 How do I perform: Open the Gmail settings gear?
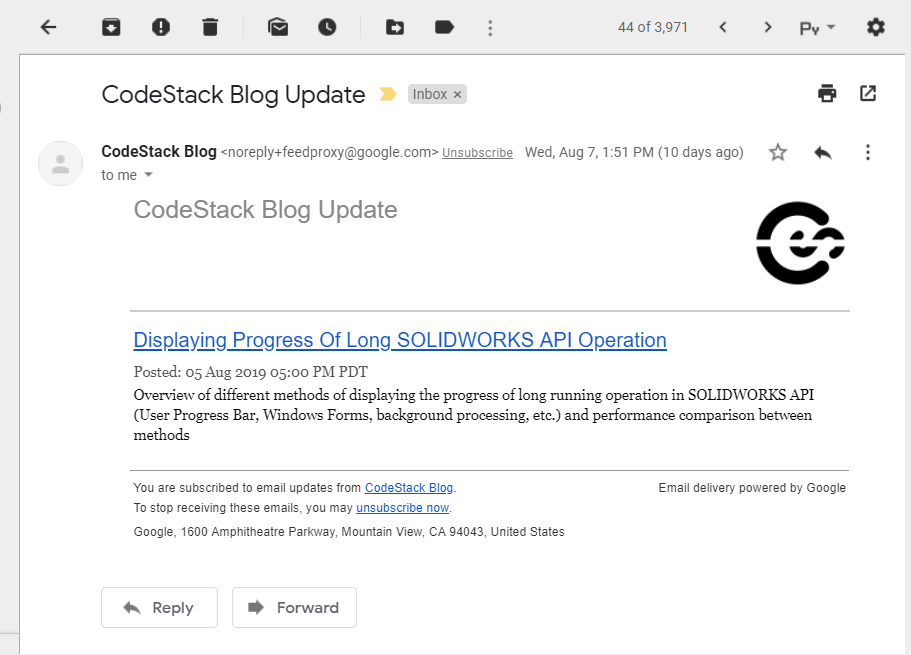(x=876, y=27)
